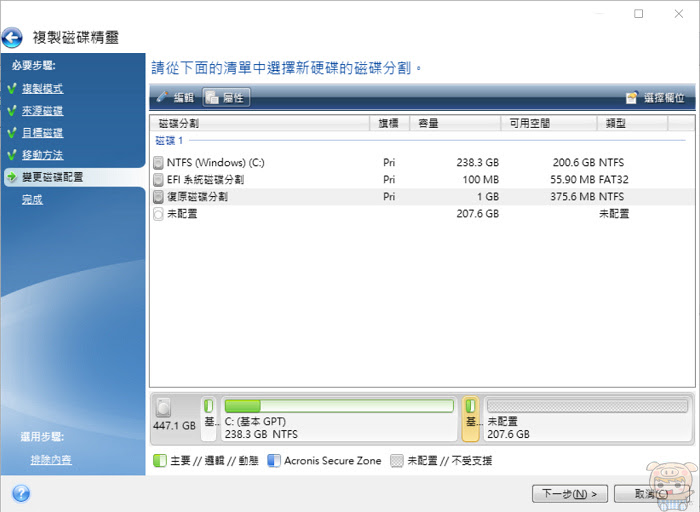The height and width of the screenshot is (512, 700).
Task: Click the highlighted yellow recovery partition block
Action: pos(471,419)
